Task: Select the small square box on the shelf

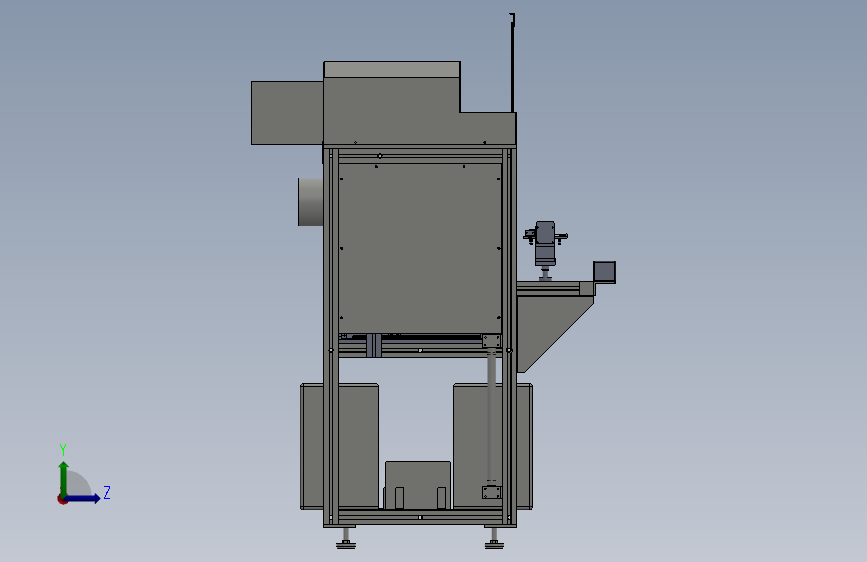Action: (604, 272)
